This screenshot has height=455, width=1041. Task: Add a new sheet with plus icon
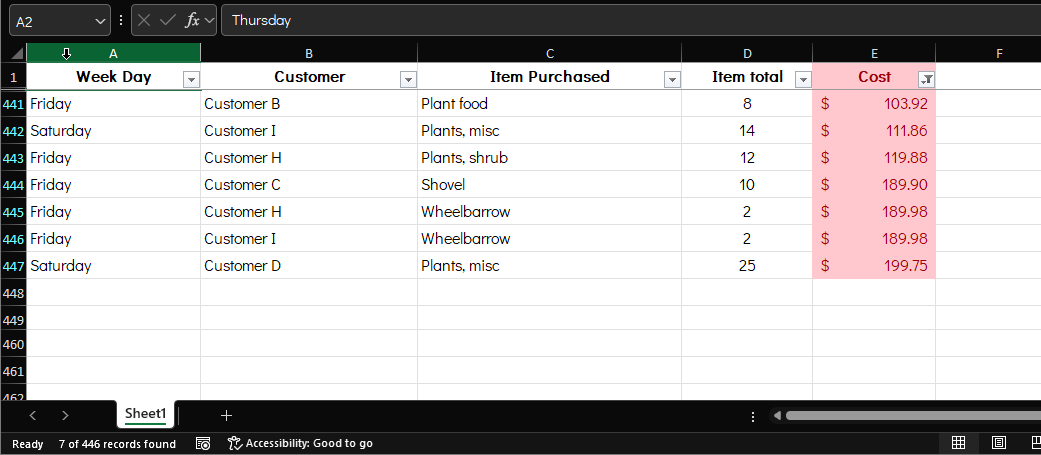pos(226,415)
